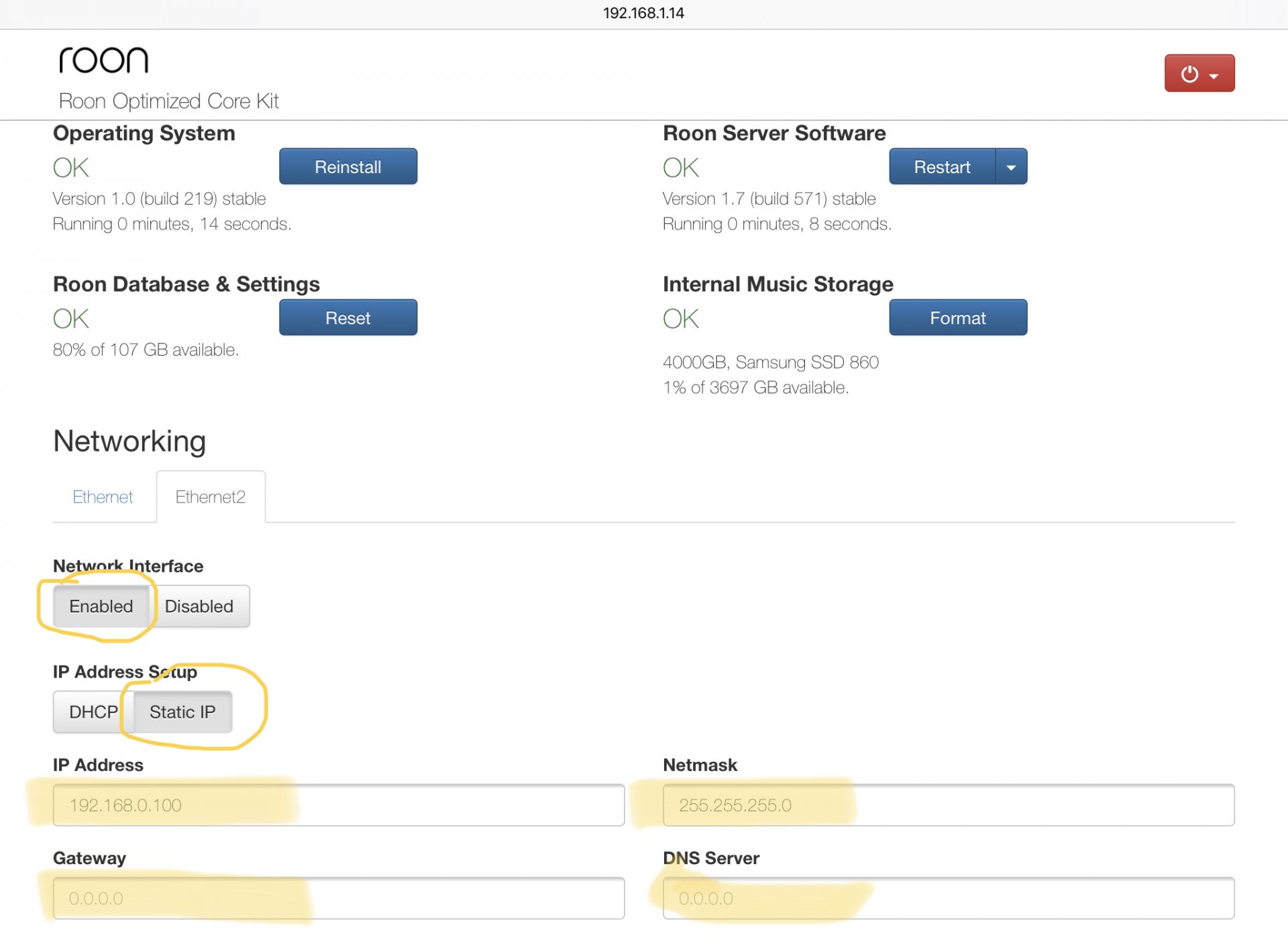Choose DHCP for IP Address Setup
The image size is (1288, 946).
point(93,711)
